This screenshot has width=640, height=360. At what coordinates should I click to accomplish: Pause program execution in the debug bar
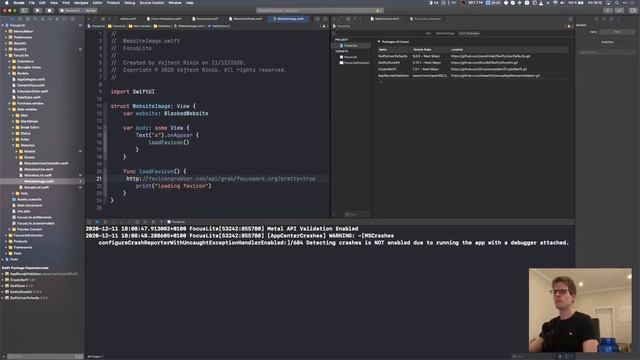click(x=105, y=222)
